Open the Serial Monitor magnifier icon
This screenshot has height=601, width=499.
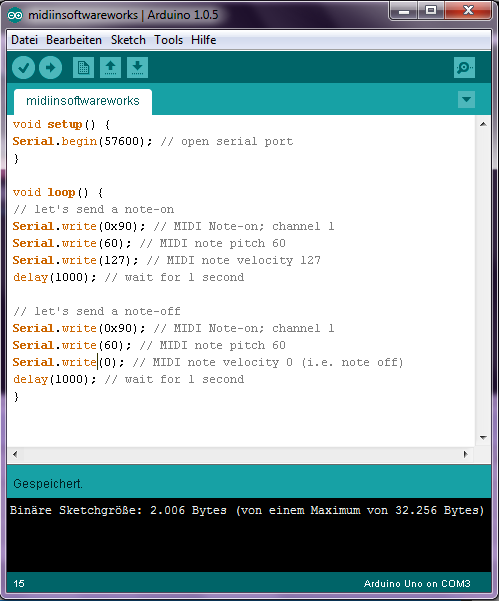(x=464, y=68)
